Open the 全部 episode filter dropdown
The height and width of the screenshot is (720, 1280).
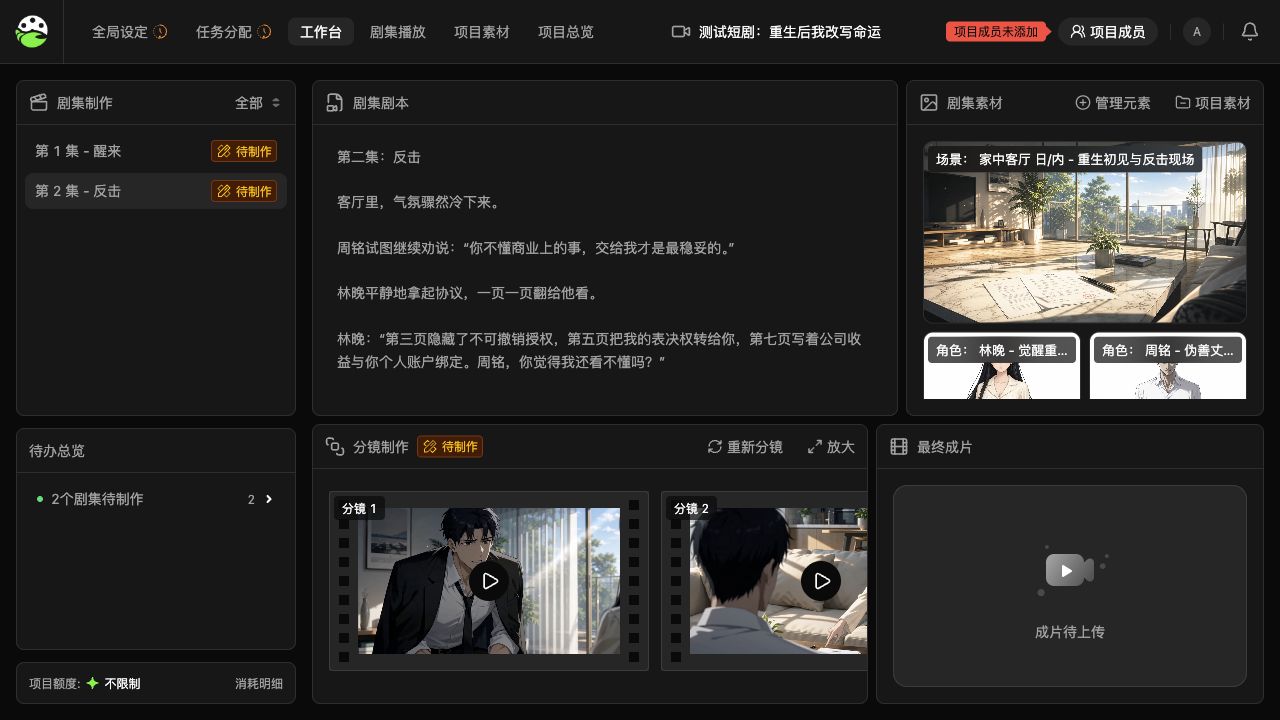pyautogui.click(x=258, y=103)
